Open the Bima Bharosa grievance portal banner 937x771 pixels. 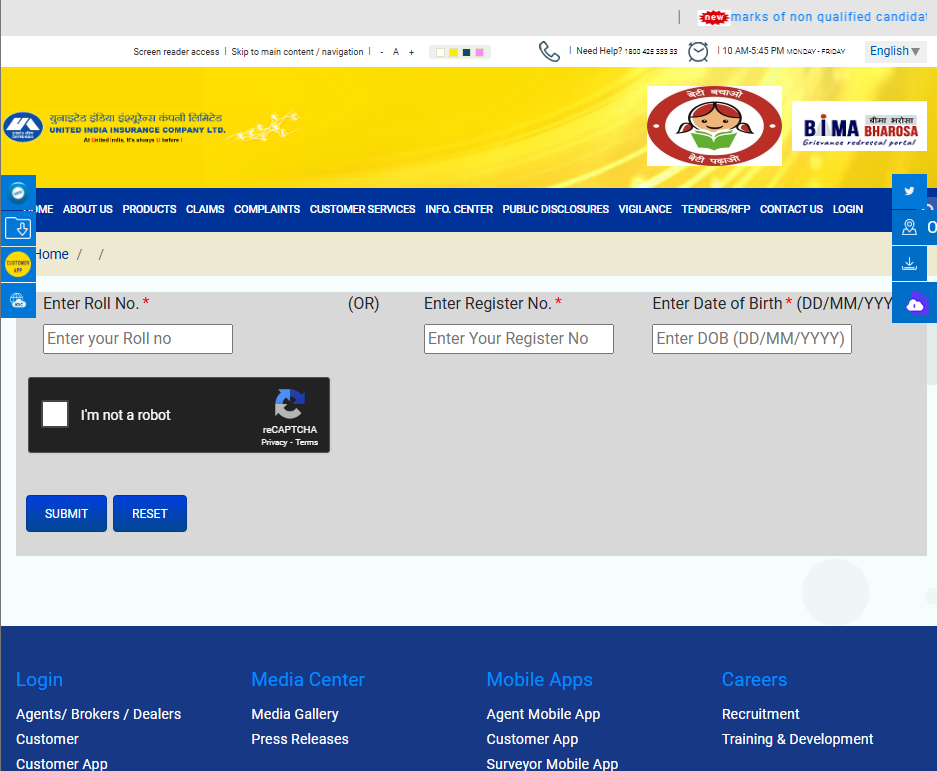click(x=859, y=126)
